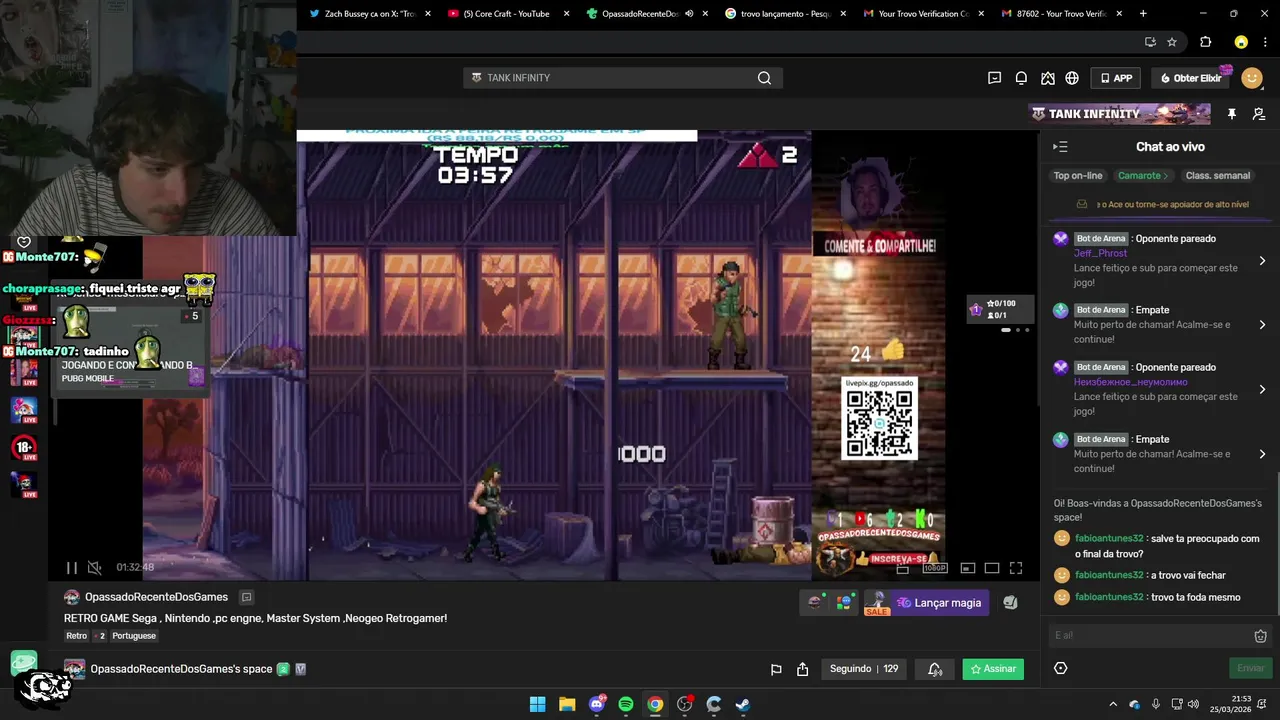Screen dimensions: 1280x720
Task: Toggle stream notification bell near Assinar
Action: pos(935,669)
